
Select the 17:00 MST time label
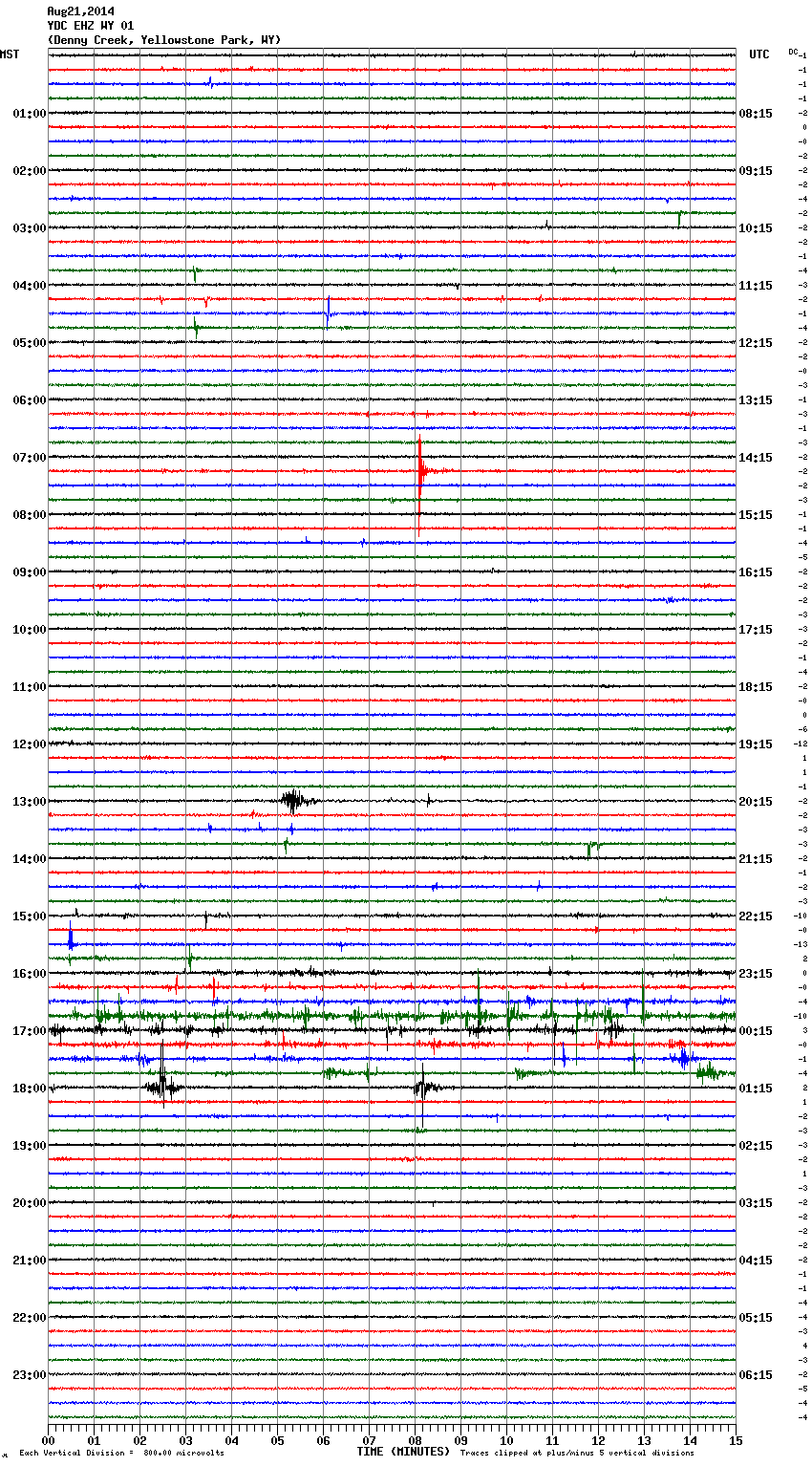click(x=29, y=1031)
